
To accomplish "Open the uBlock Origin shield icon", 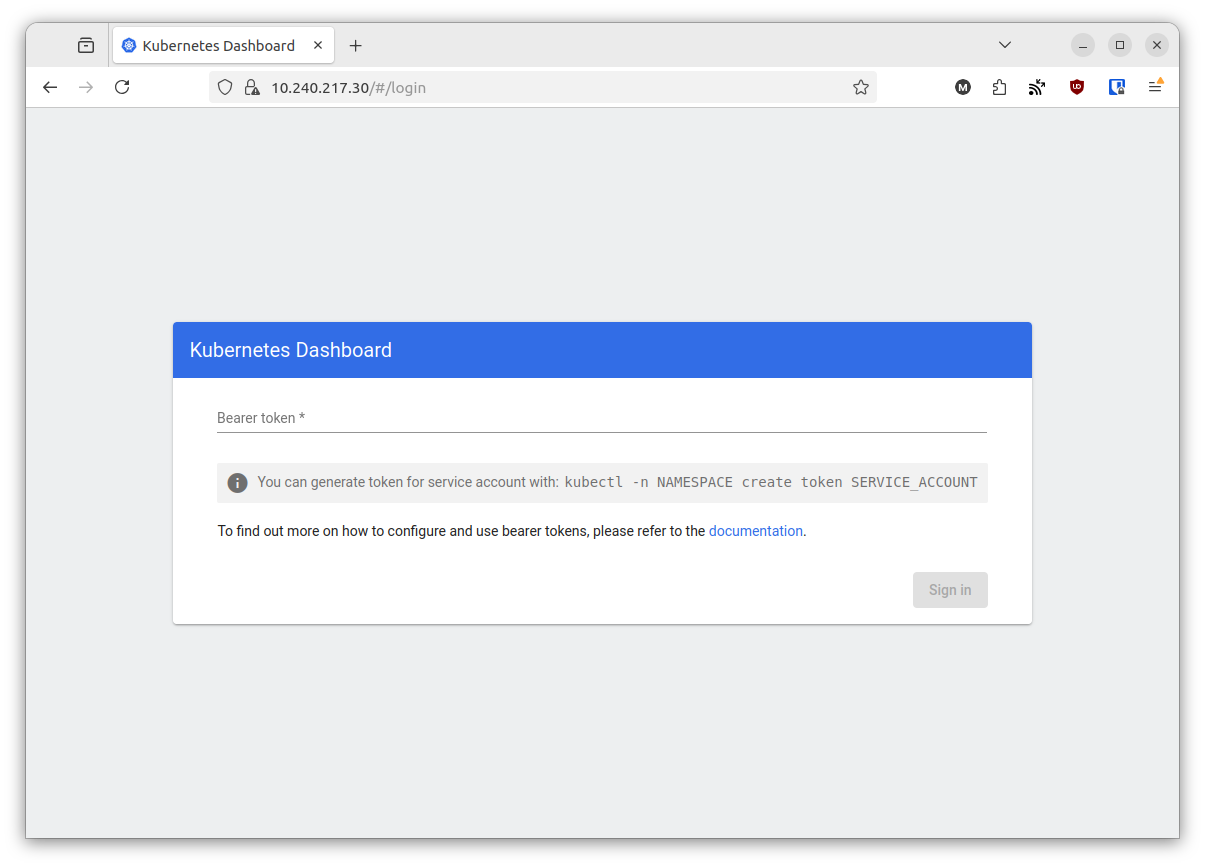I will click(x=1077, y=87).
